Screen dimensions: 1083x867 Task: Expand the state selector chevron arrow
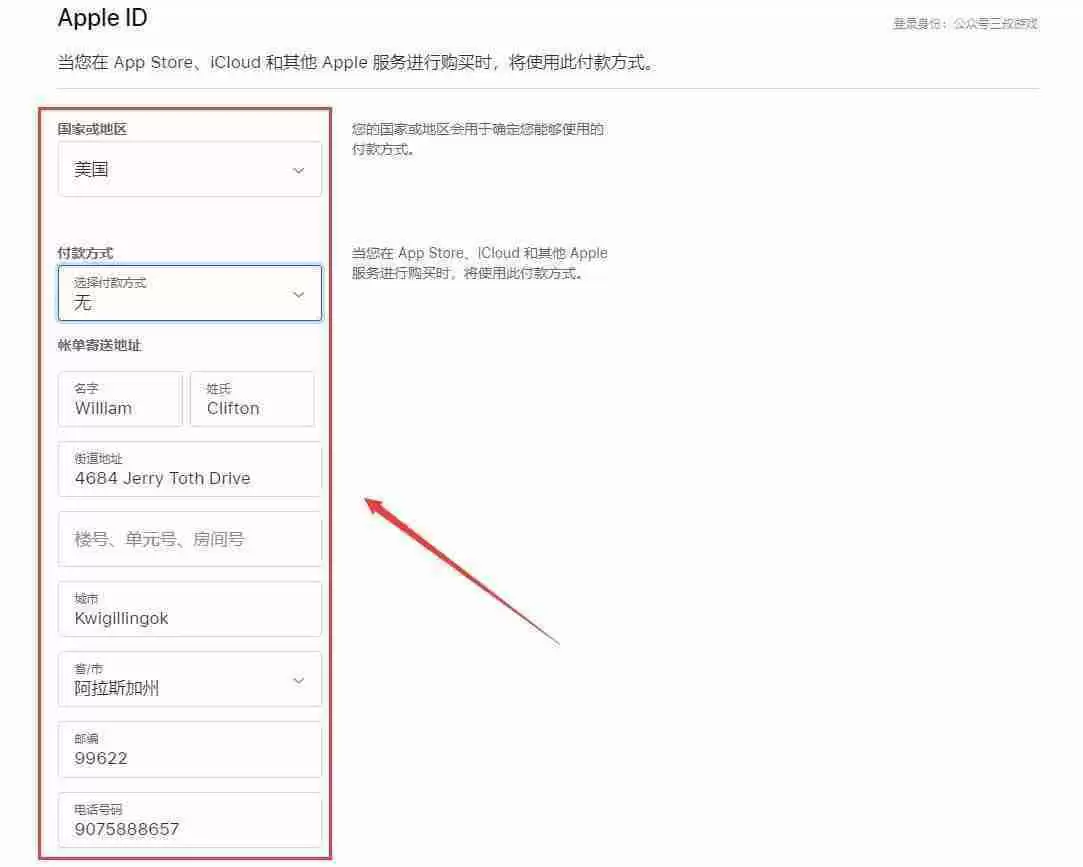tap(297, 679)
